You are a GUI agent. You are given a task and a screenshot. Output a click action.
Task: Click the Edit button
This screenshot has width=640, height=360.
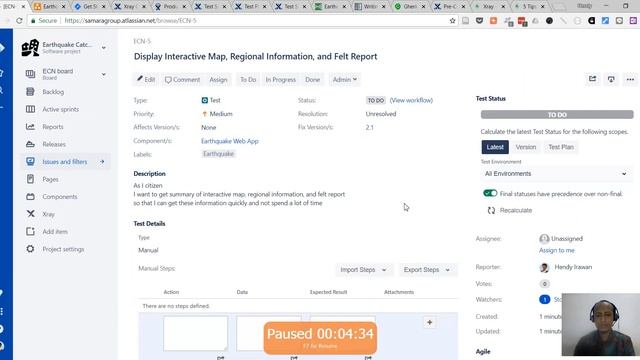(x=146, y=80)
